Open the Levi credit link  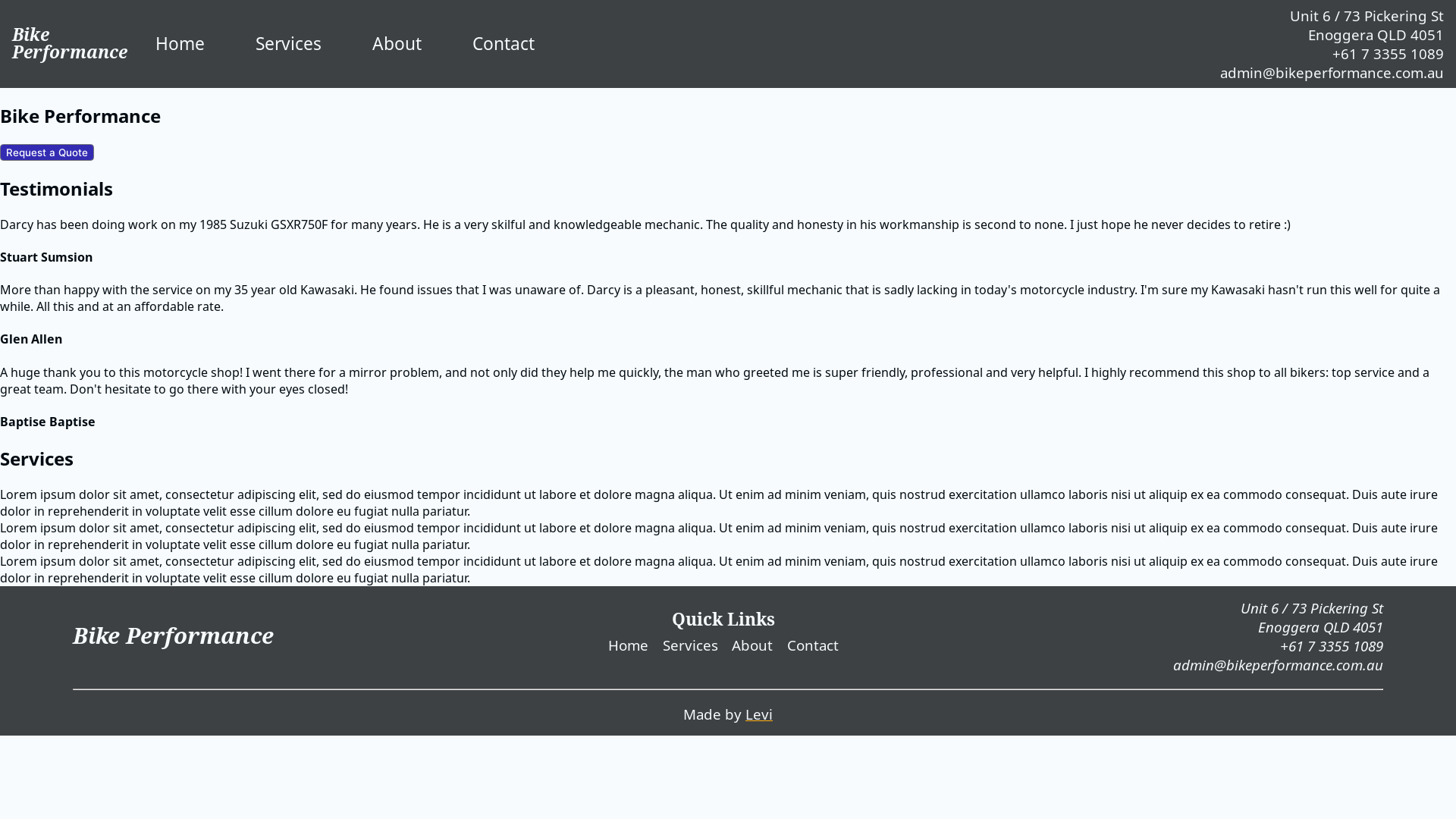[x=759, y=714]
